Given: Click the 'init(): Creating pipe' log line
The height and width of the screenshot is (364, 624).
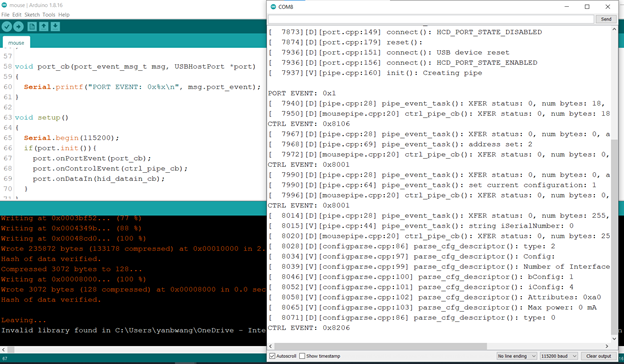Looking at the screenshot, I should [375, 73].
